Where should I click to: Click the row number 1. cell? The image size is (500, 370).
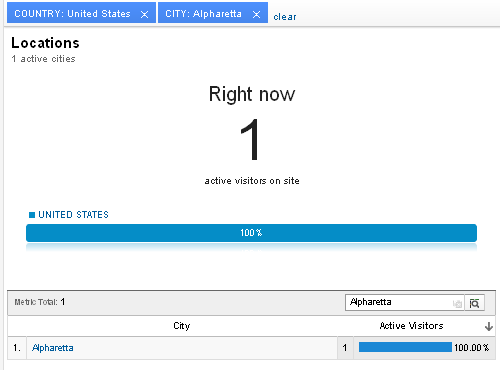[x=17, y=348]
